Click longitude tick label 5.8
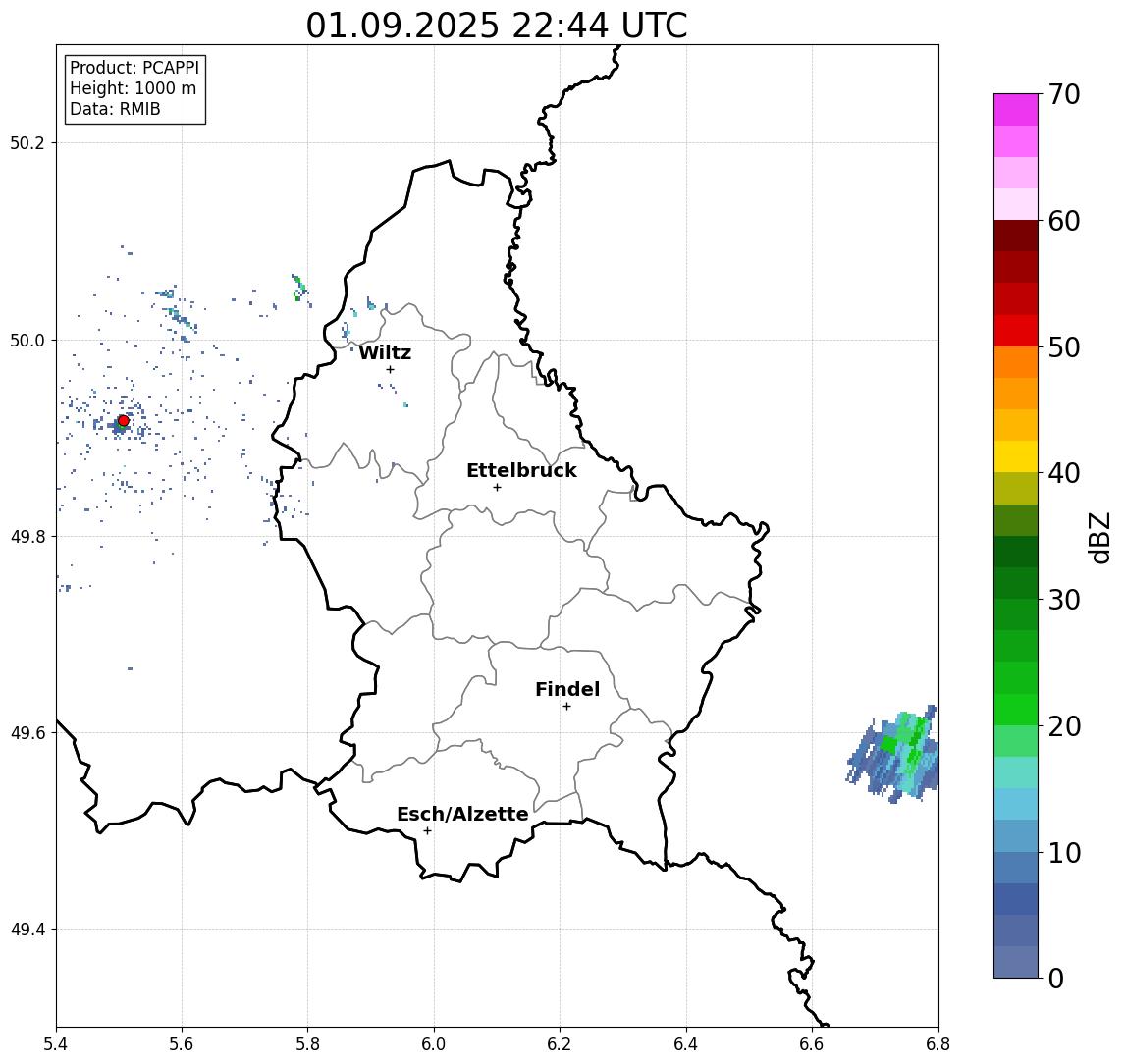The height and width of the screenshot is (1064, 1124). [308, 1044]
